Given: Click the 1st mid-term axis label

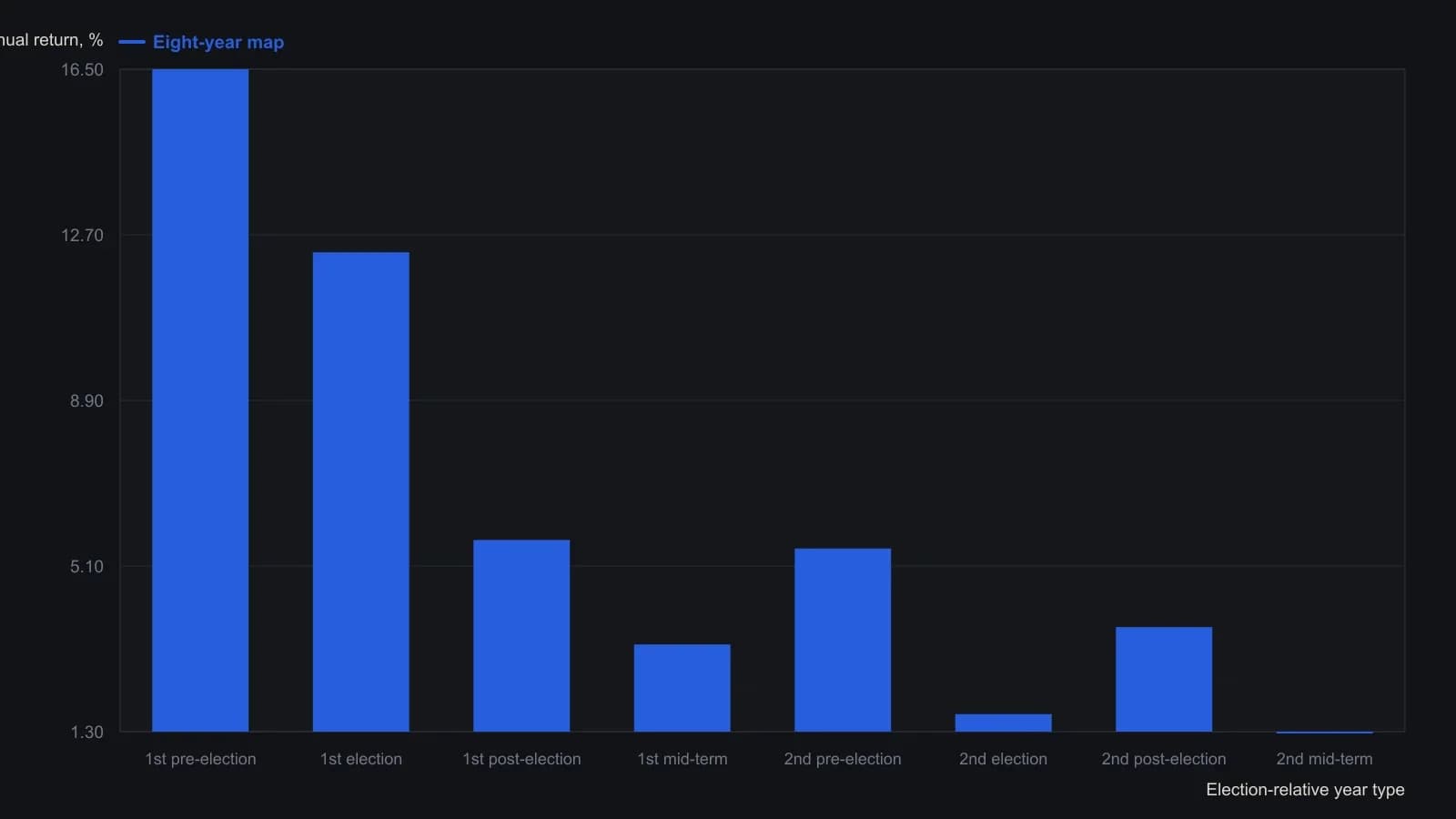Looking at the screenshot, I should (682, 759).
